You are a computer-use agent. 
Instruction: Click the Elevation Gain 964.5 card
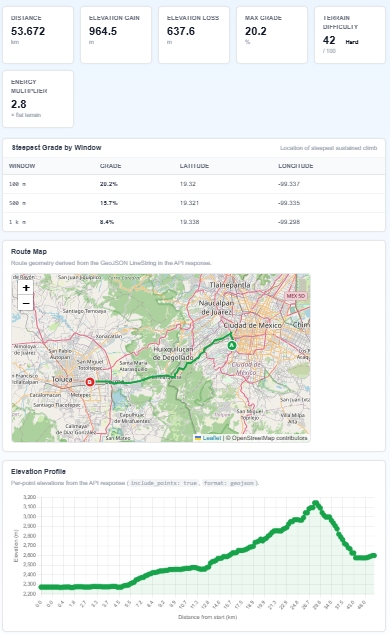pyautogui.click(x=116, y=35)
